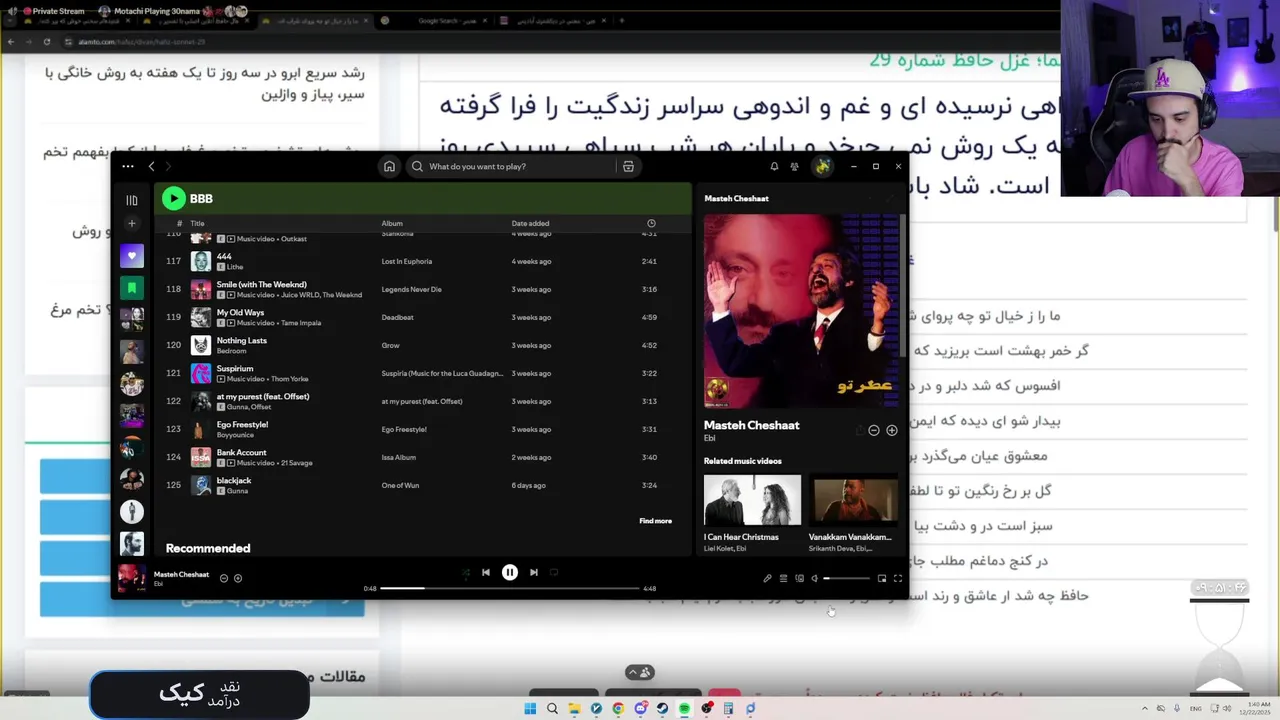Sort playlist by the Title column header

[197, 223]
